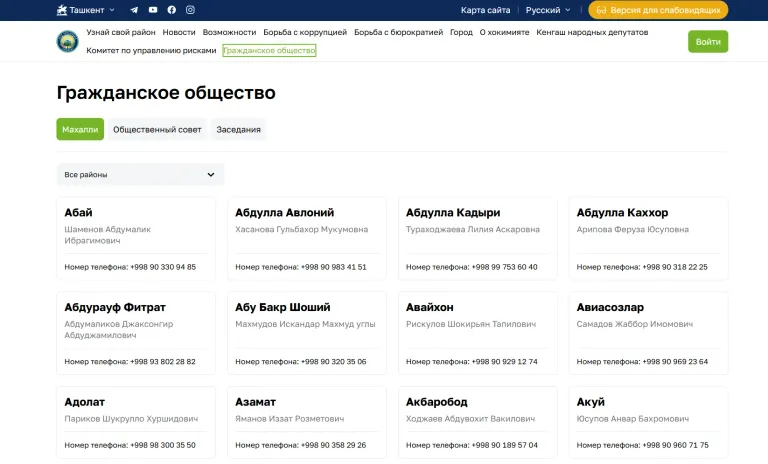Open the Акбаробод mahalla card
Screen dimensions: 768x464
[478, 422]
